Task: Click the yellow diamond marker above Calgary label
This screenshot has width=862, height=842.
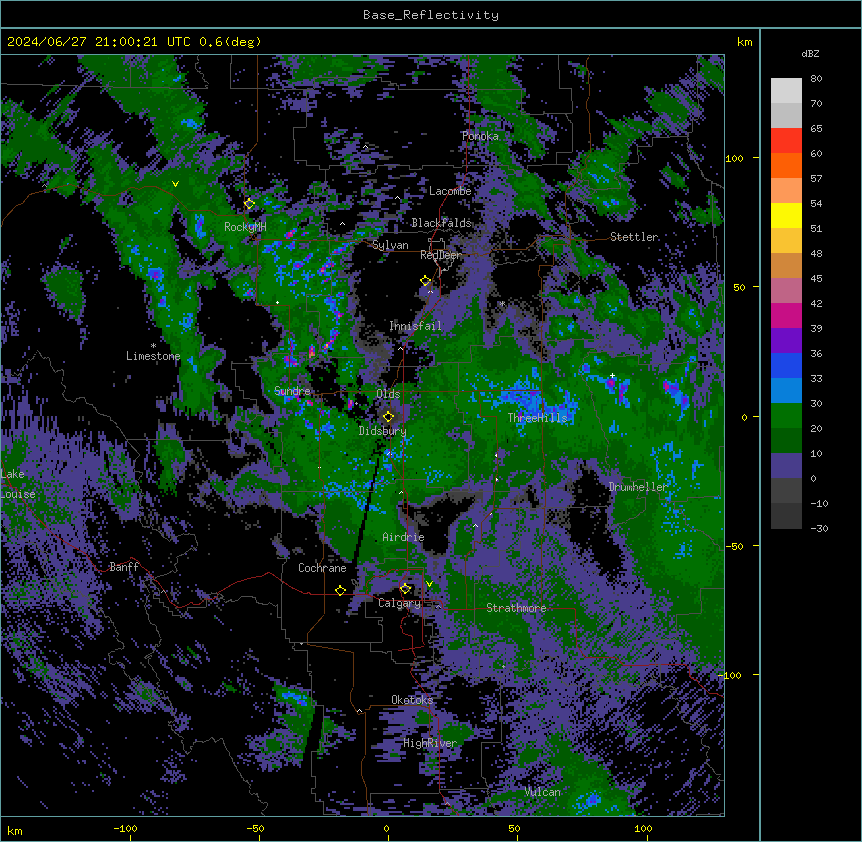Action: (x=405, y=589)
